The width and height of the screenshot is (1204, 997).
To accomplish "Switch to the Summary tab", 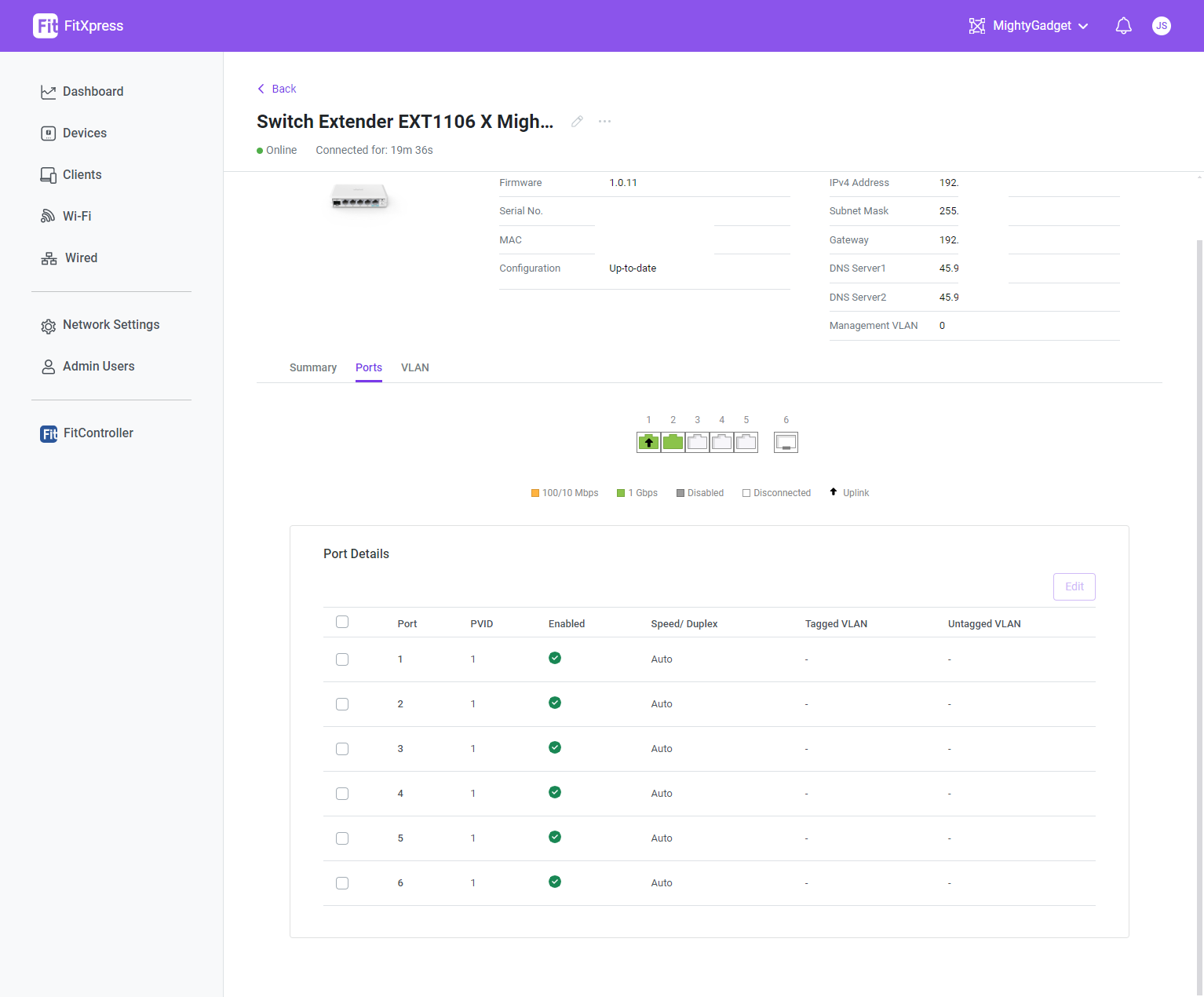I will tap(312, 367).
